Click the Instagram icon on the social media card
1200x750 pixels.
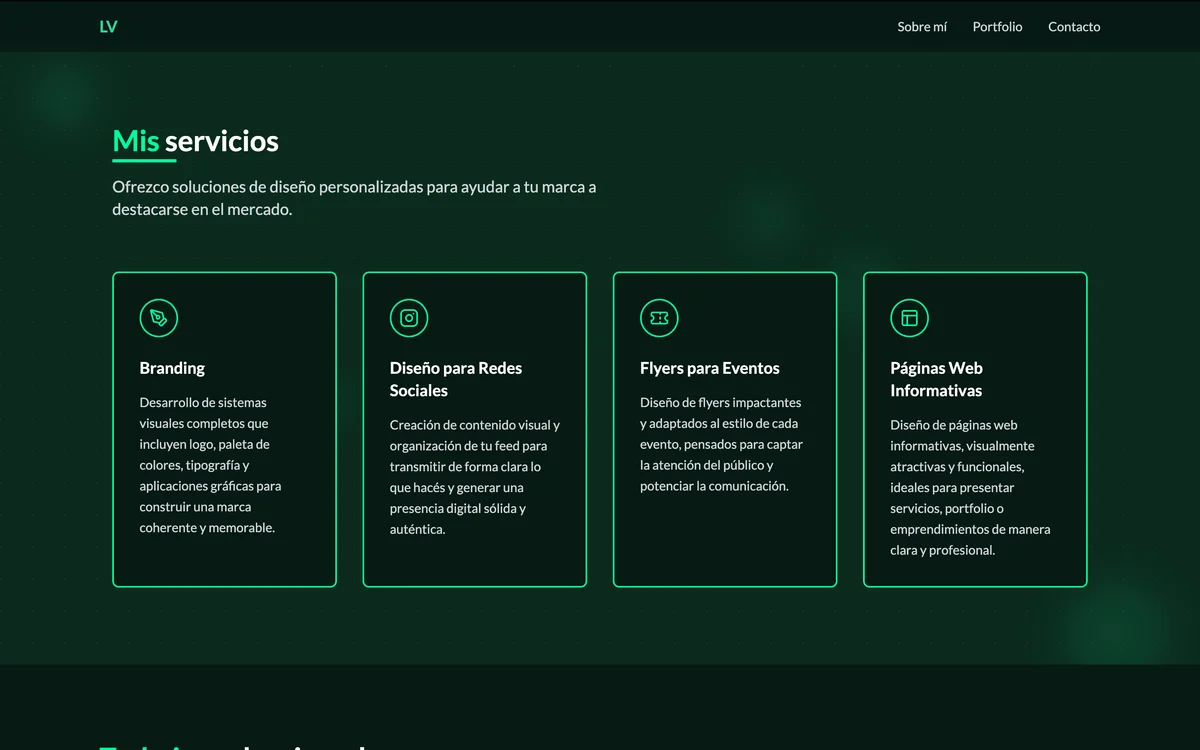coord(409,318)
